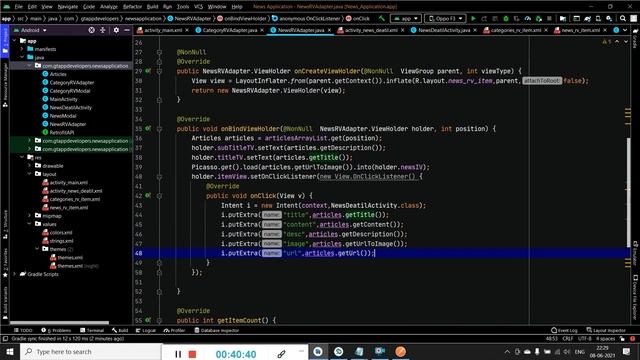Click the Sync Project with Gradle Files icon
Viewport: 640px width, 360px height.
pos(587,18)
